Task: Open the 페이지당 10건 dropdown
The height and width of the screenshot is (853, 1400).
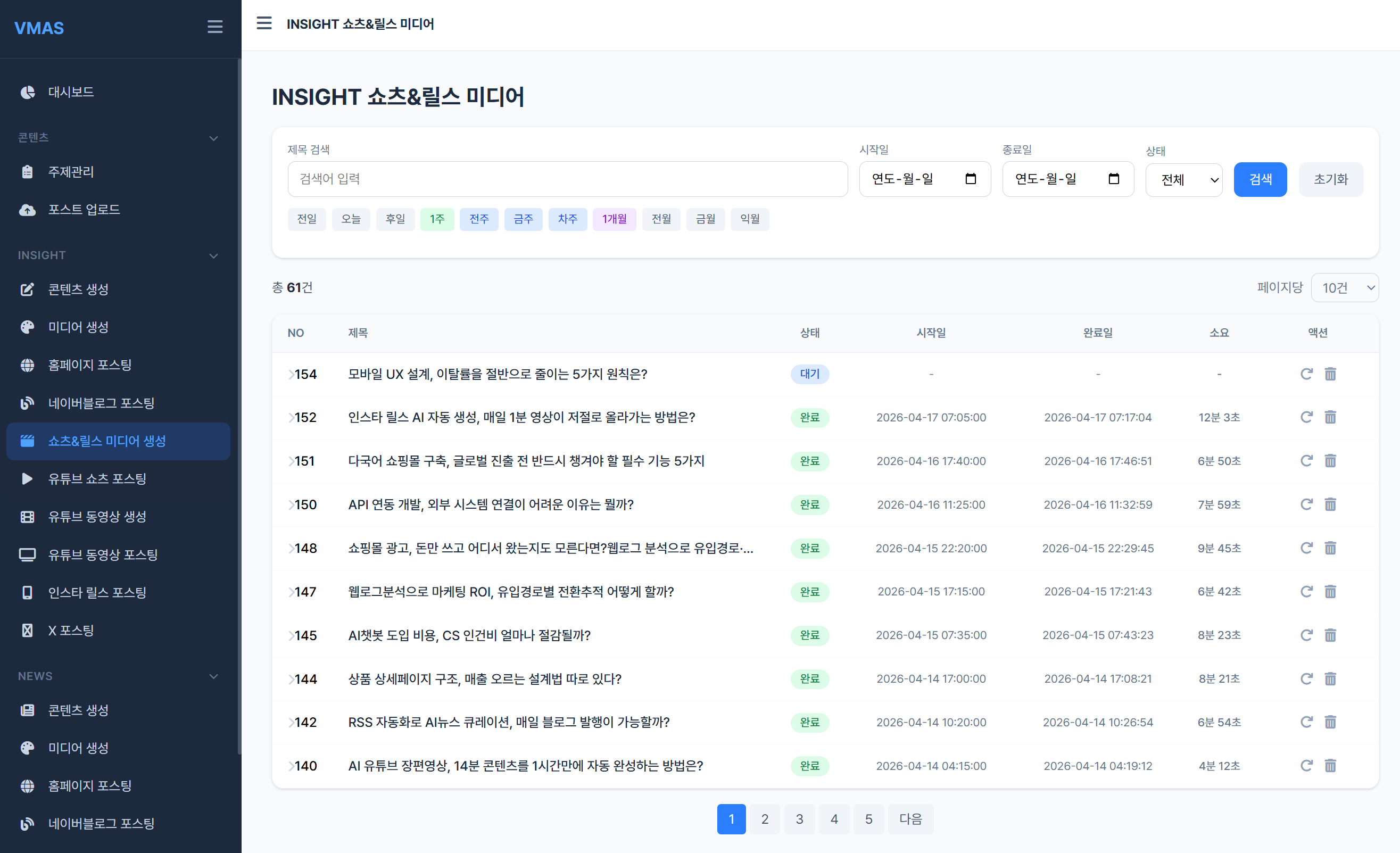Action: point(1344,287)
